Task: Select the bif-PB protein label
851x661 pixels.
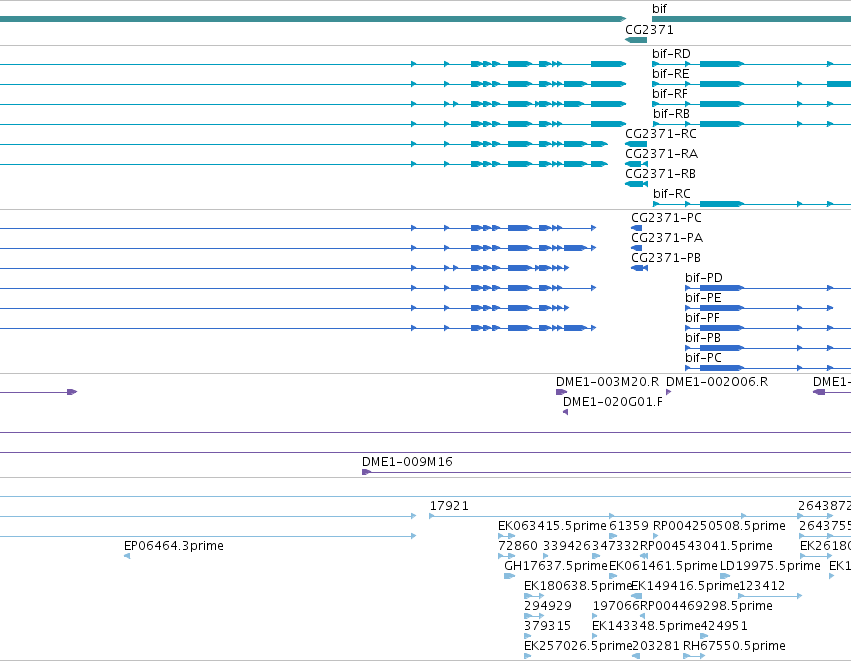Action: tap(703, 338)
